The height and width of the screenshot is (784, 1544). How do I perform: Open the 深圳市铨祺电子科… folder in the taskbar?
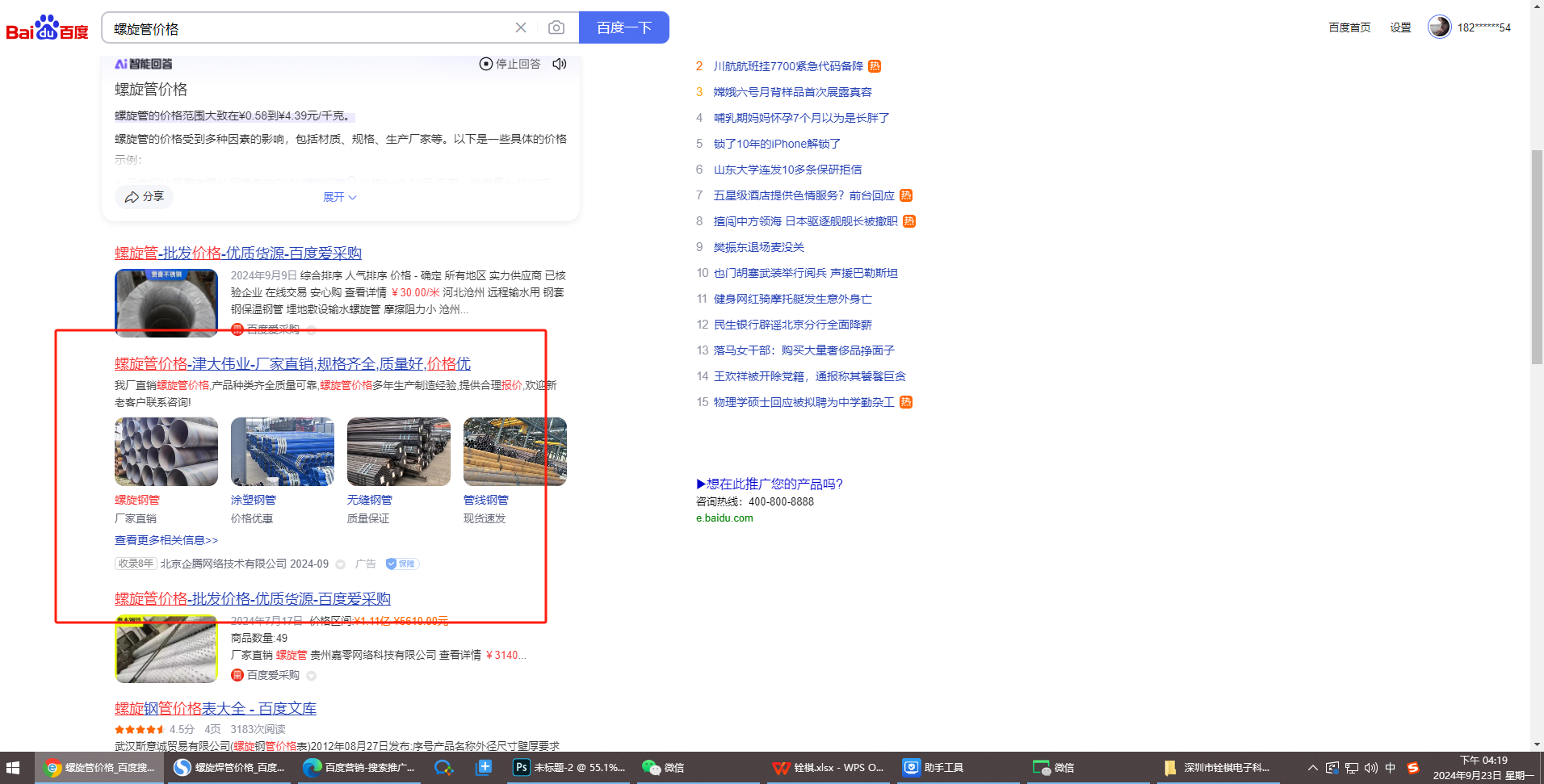coord(1219,768)
